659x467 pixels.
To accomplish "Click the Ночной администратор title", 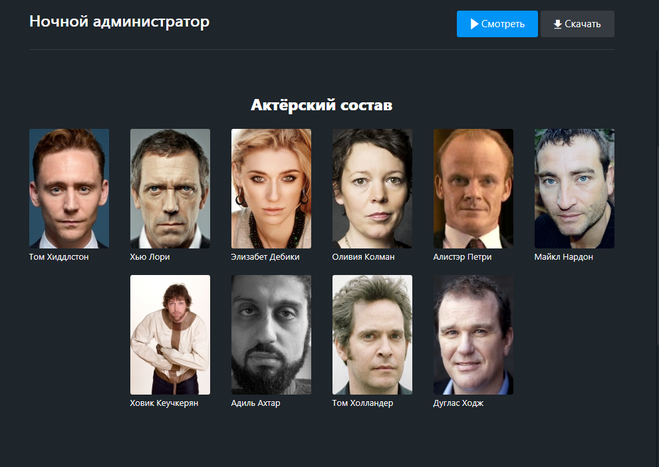I will (119, 21).
